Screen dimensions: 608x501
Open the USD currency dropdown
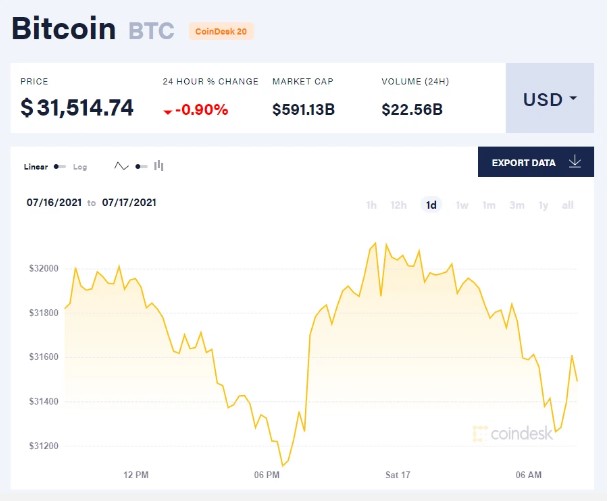click(550, 98)
